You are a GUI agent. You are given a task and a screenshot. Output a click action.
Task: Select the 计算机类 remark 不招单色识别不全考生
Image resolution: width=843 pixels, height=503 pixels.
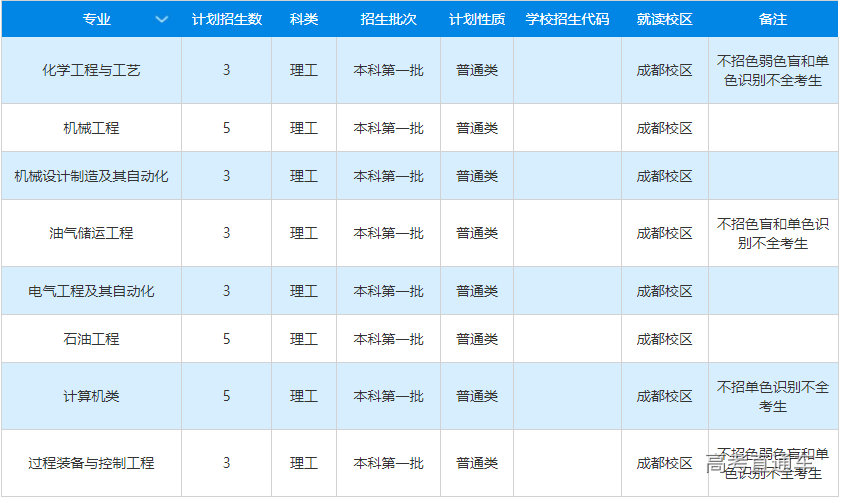point(773,396)
